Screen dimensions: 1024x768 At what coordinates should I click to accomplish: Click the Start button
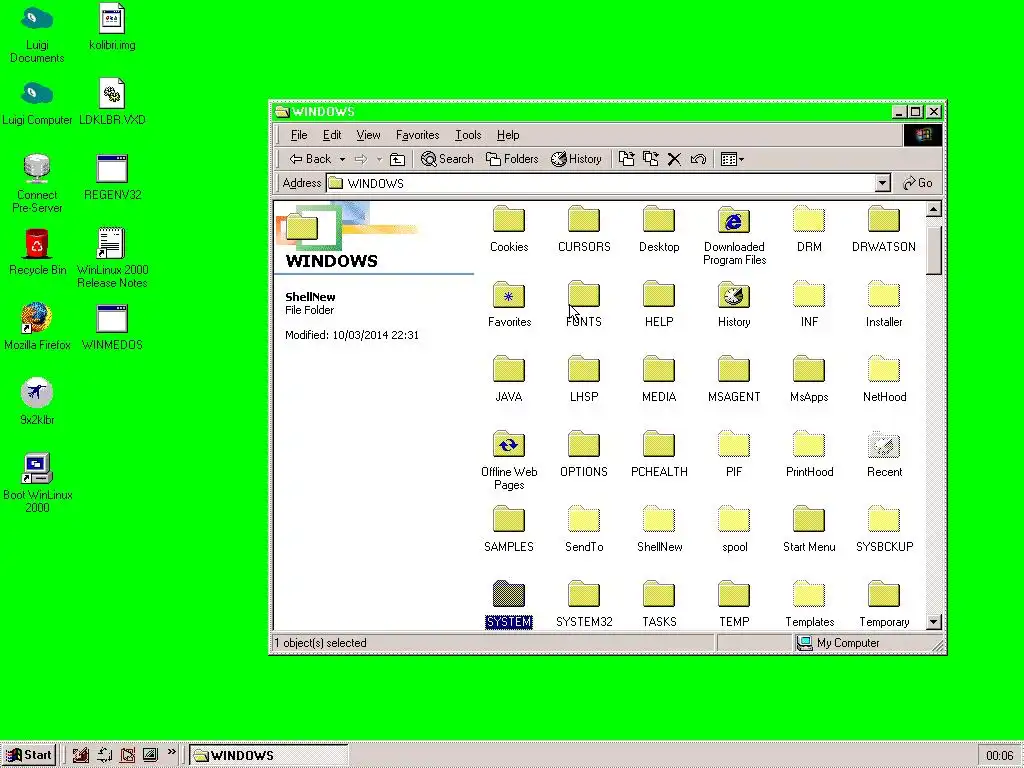pos(29,755)
